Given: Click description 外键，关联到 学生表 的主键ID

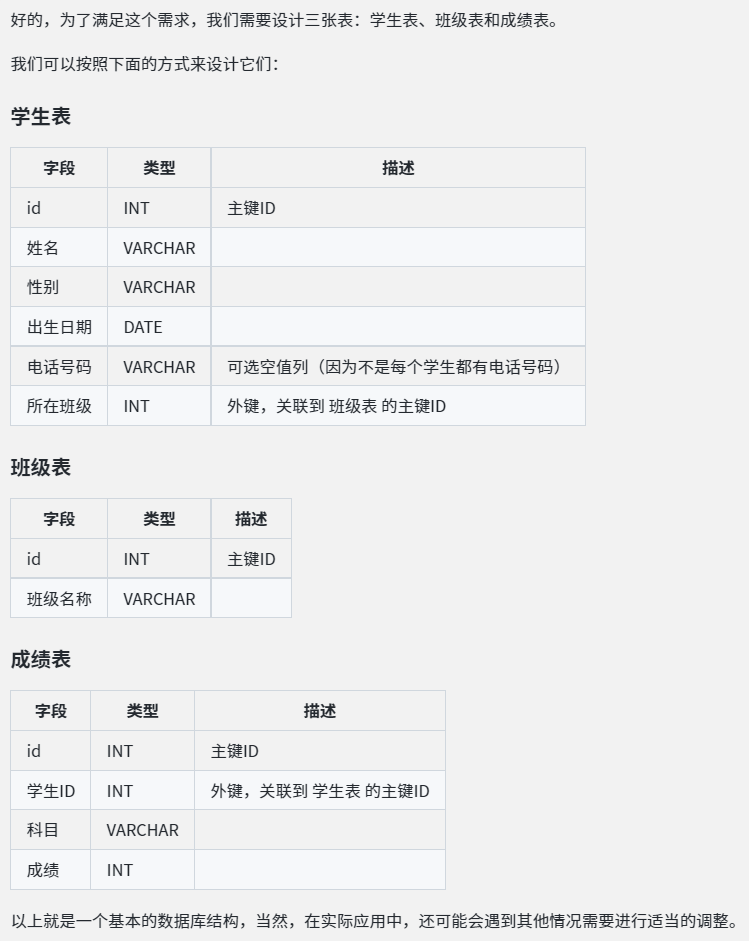Looking at the screenshot, I should point(320,791).
